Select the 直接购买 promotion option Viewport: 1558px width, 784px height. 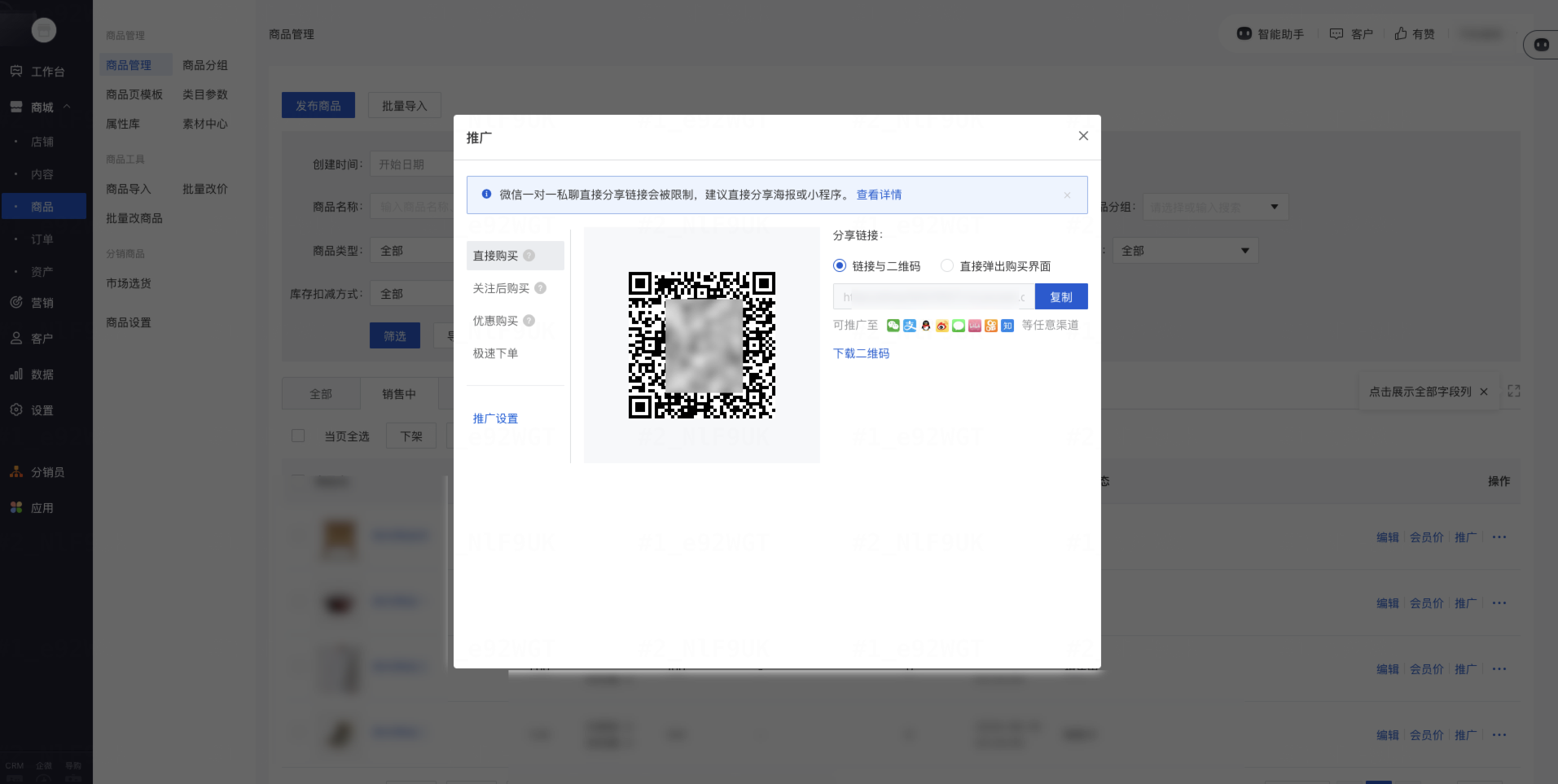click(515, 256)
